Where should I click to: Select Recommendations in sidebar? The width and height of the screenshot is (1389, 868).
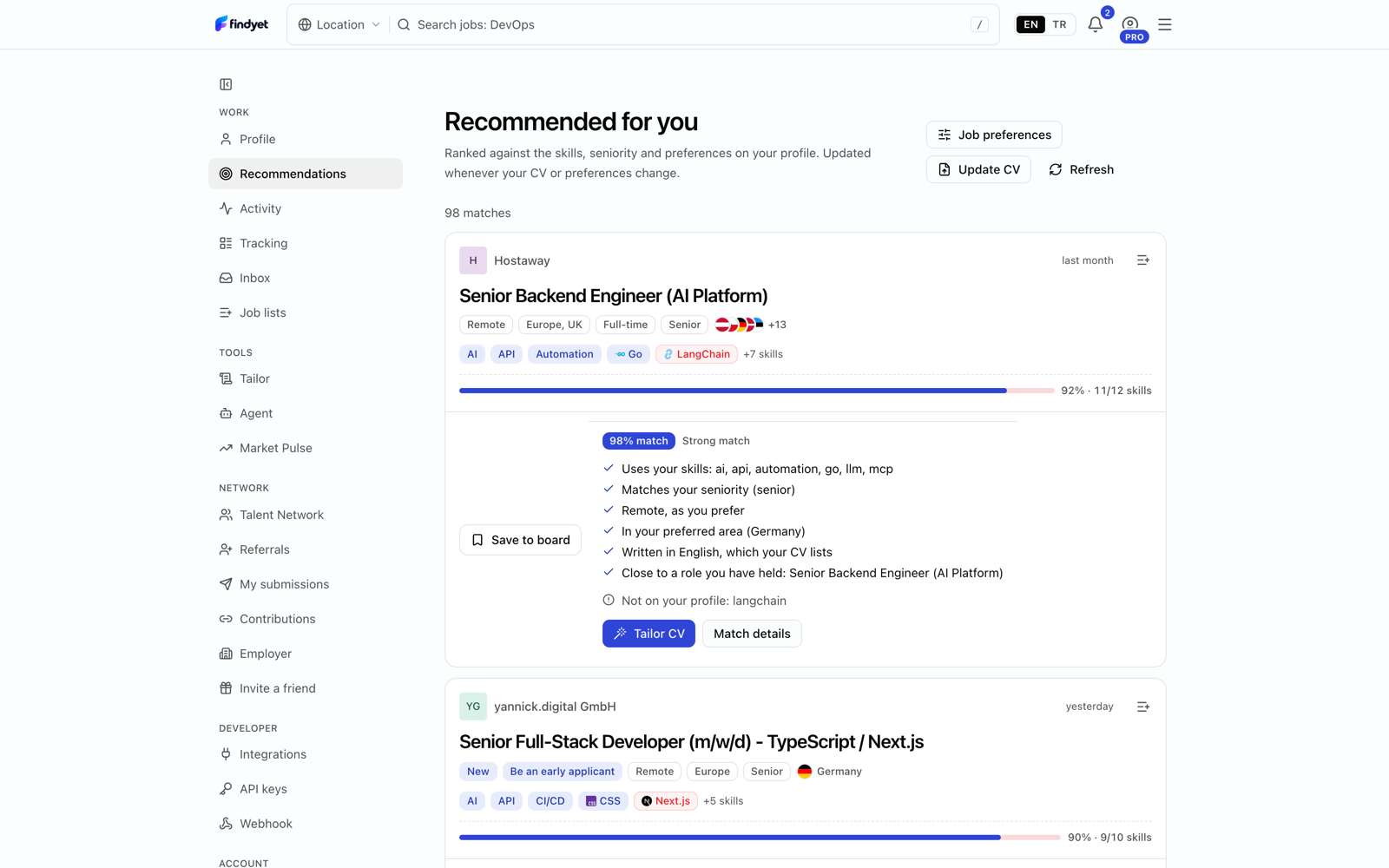tap(306, 174)
